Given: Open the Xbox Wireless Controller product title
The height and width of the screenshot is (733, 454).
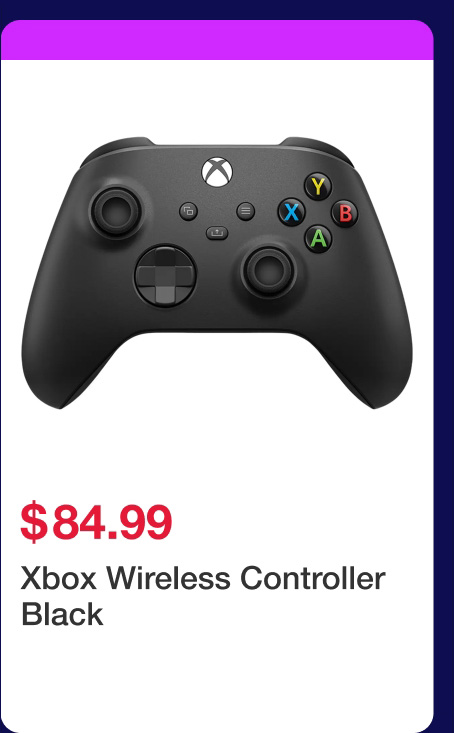Looking at the screenshot, I should 203,578.
